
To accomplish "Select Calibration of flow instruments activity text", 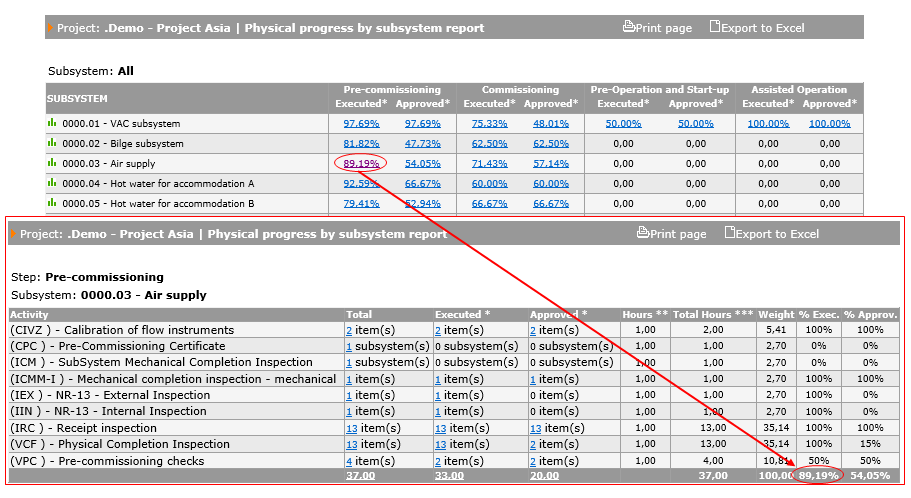I will click(x=149, y=330).
